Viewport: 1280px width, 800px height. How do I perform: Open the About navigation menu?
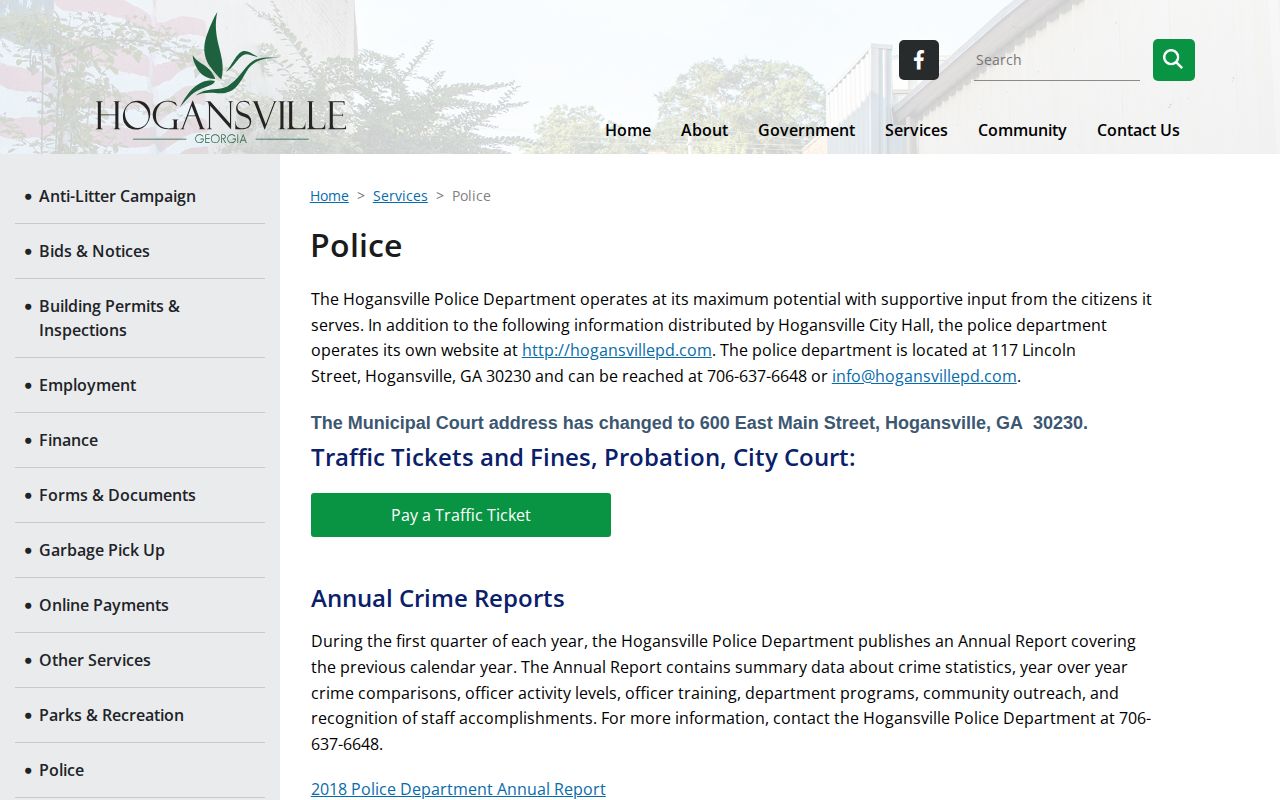click(x=704, y=130)
